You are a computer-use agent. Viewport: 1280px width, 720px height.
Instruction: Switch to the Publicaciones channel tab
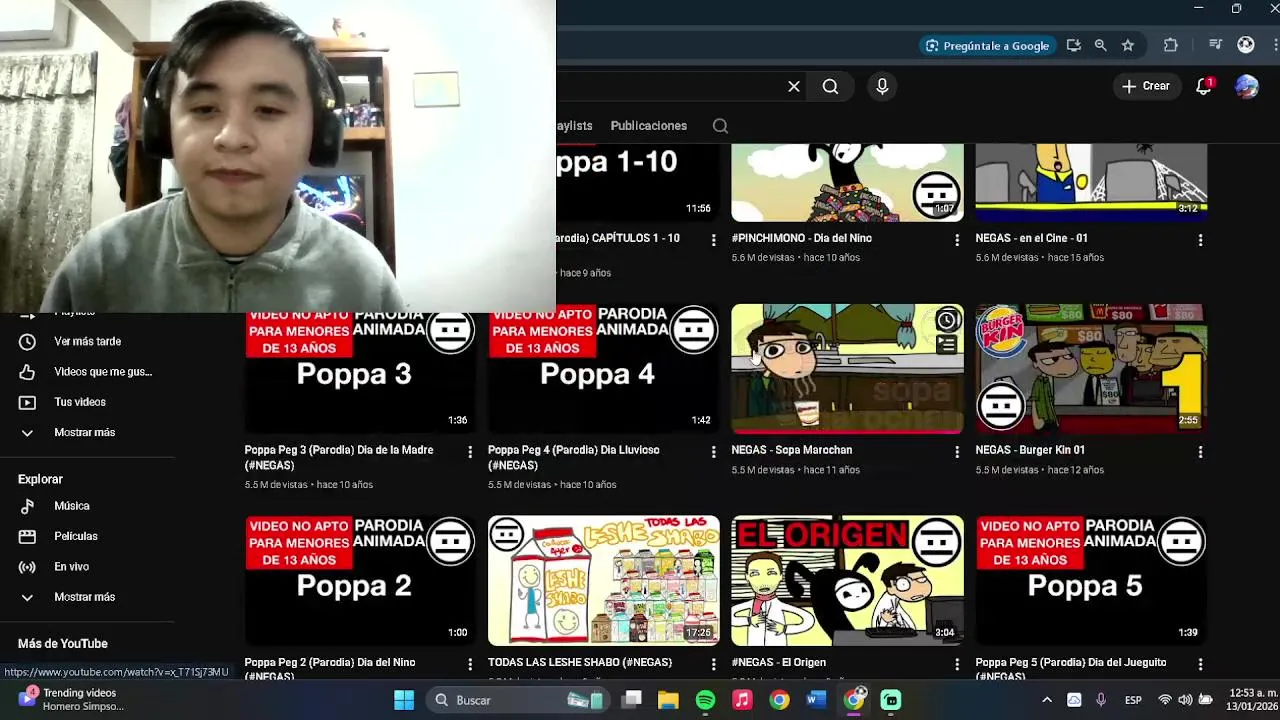coord(648,126)
